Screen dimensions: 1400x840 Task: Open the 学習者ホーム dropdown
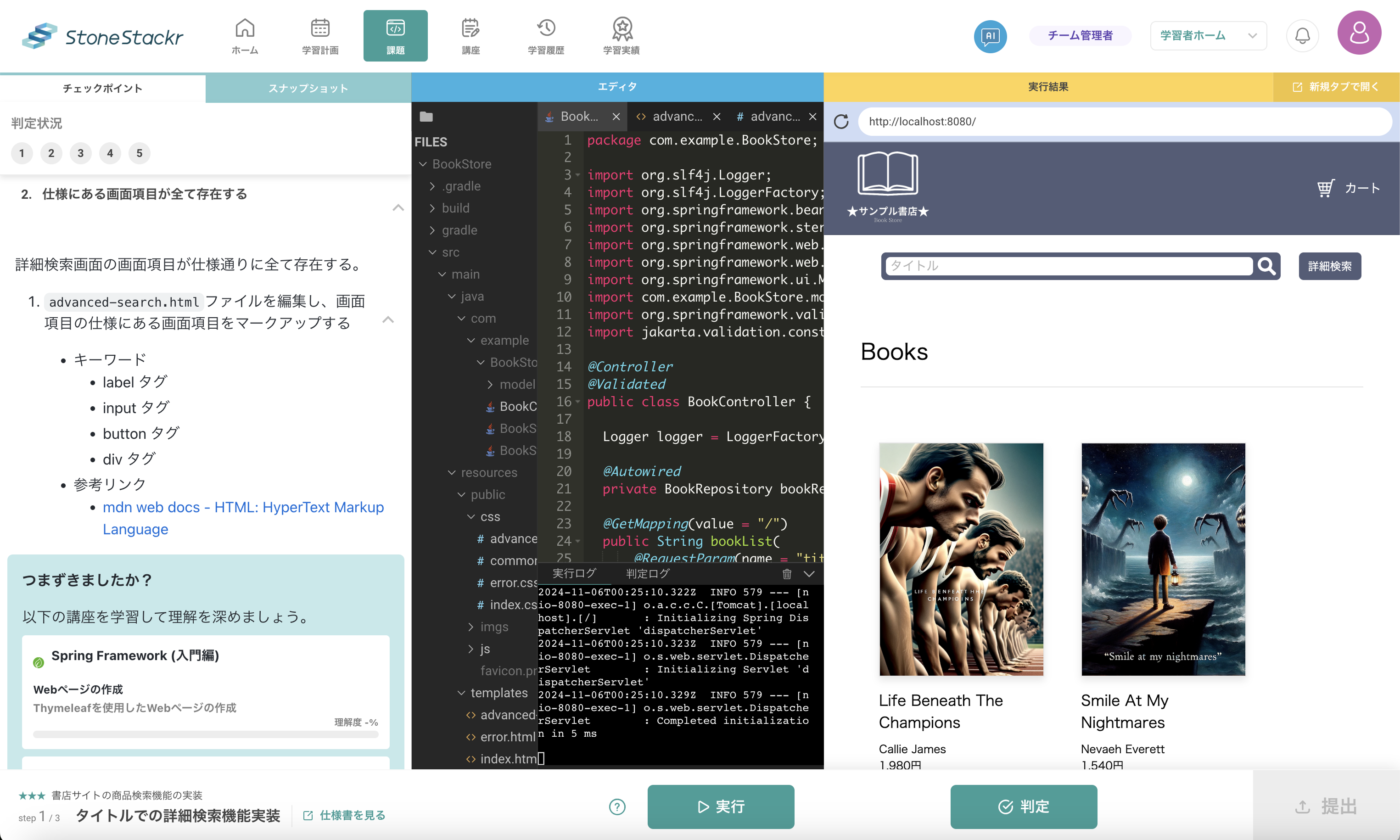pyautogui.click(x=1208, y=36)
